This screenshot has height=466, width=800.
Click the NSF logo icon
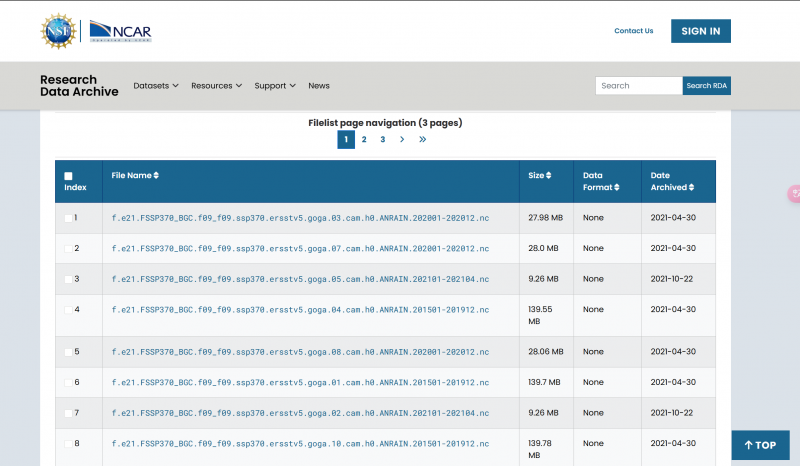(58, 31)
